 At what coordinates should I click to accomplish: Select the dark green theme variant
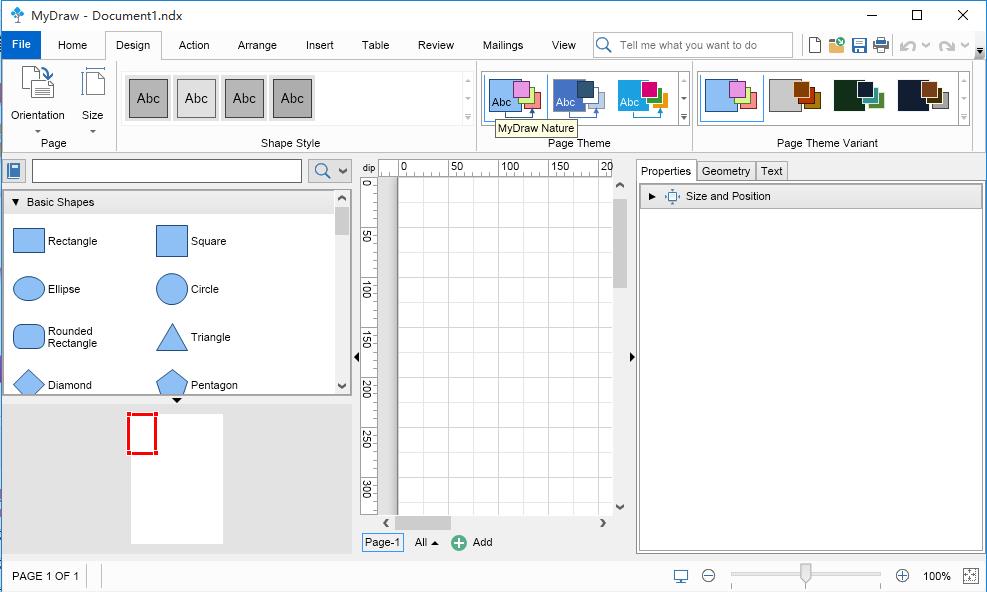(859, 97)
